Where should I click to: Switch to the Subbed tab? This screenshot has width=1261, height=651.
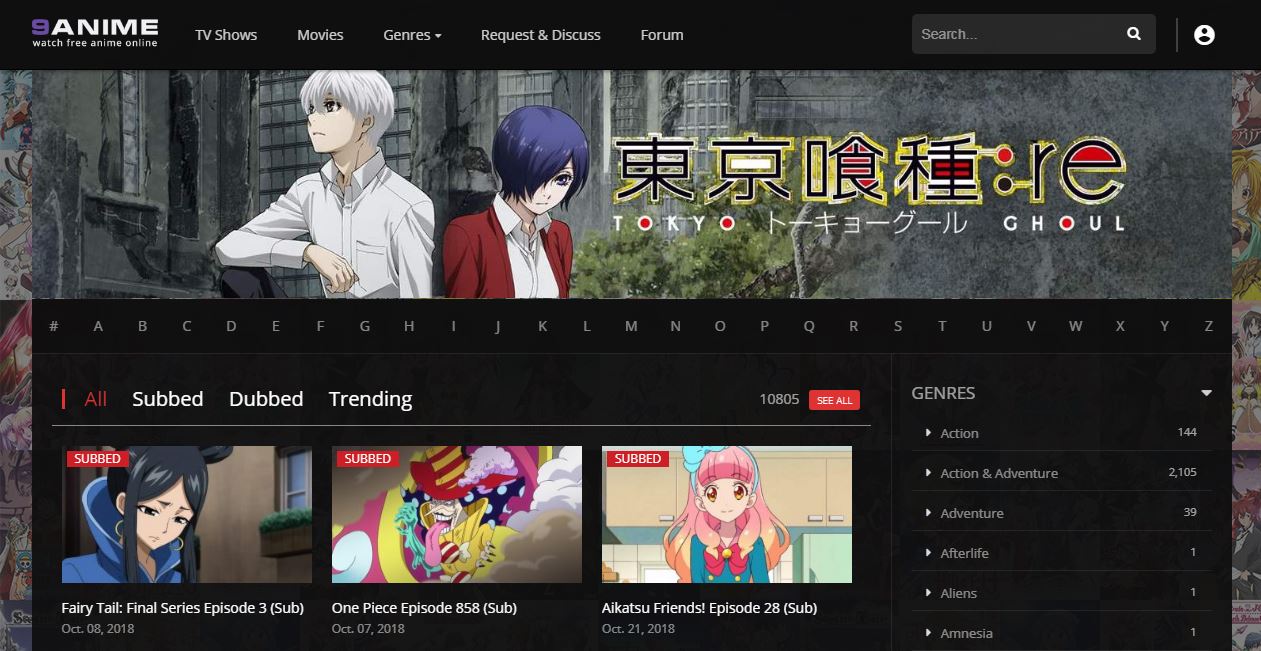(168, 399)
